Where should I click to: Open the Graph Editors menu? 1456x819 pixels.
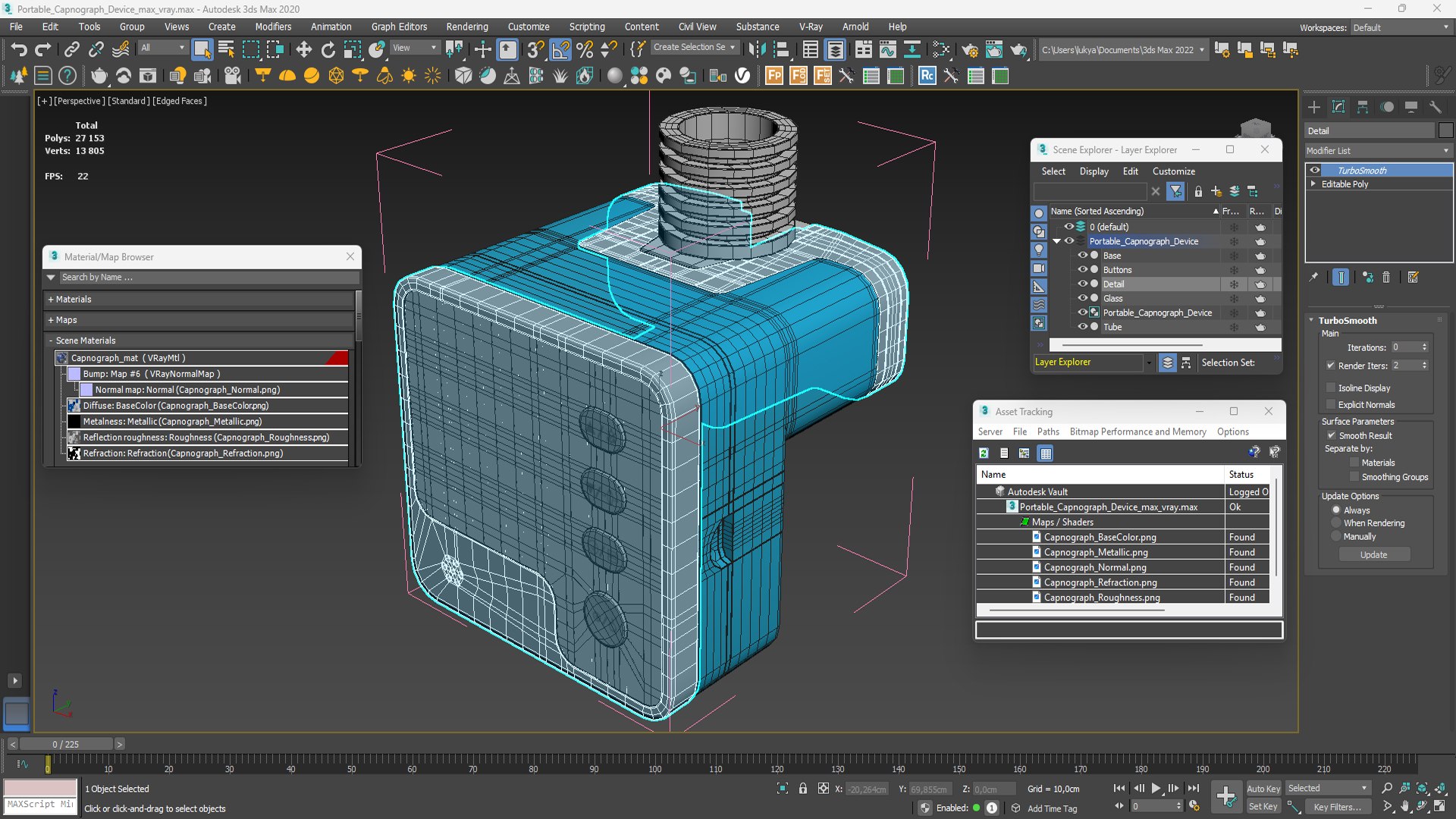[399, 27]
